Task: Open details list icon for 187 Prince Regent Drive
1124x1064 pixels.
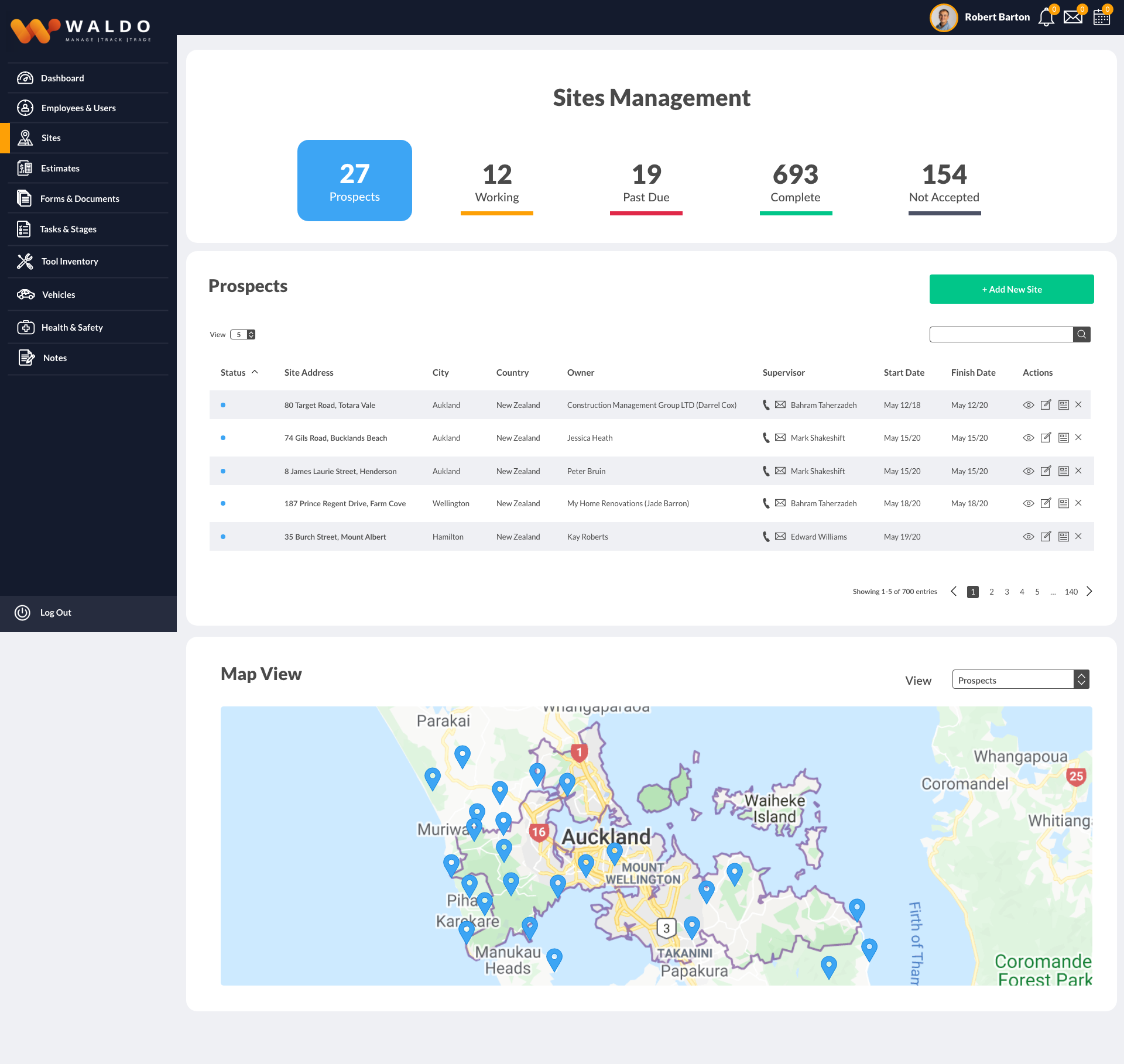Action: click(1063, 503)
